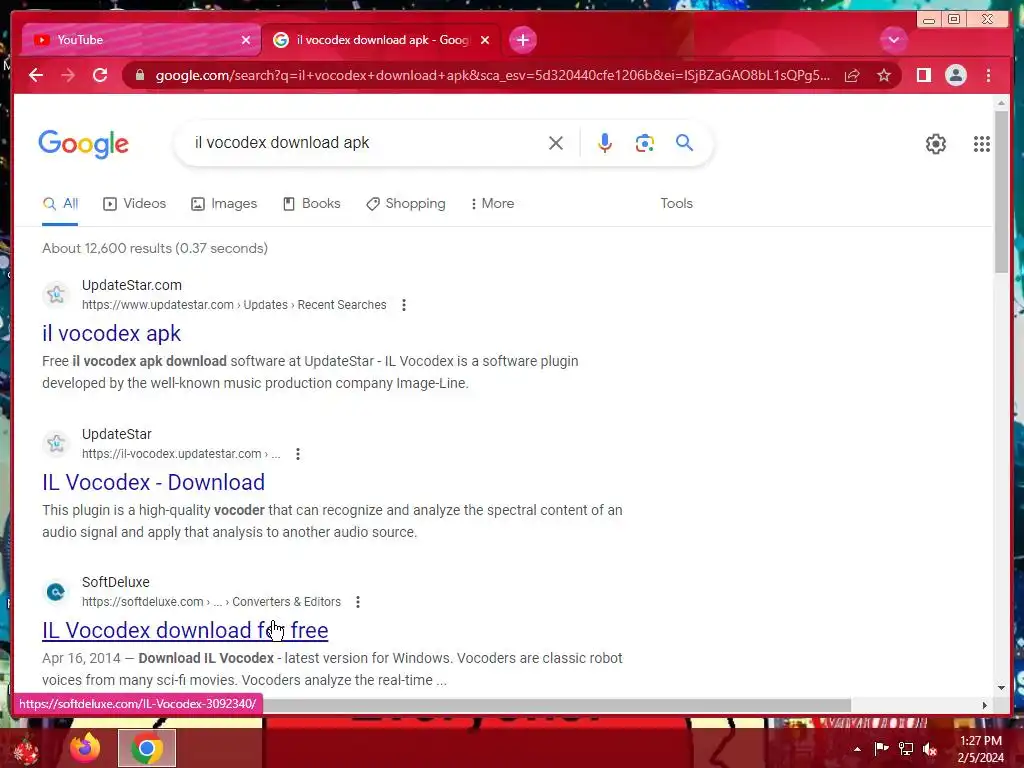
Task: Switch to Shopping results
Action: (406, 204)
